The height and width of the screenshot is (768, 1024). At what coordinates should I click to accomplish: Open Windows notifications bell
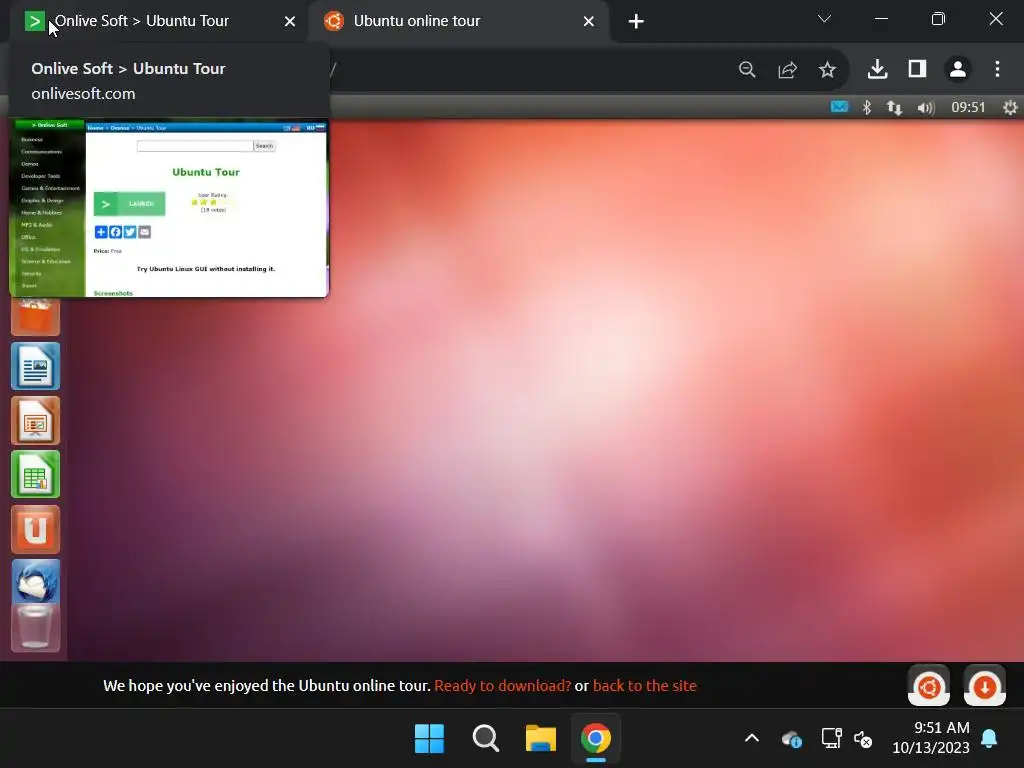tap(989, 739)
